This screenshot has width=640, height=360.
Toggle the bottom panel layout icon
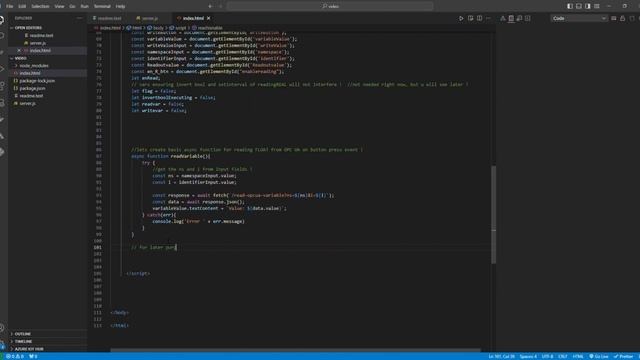[x=579, y=6]
